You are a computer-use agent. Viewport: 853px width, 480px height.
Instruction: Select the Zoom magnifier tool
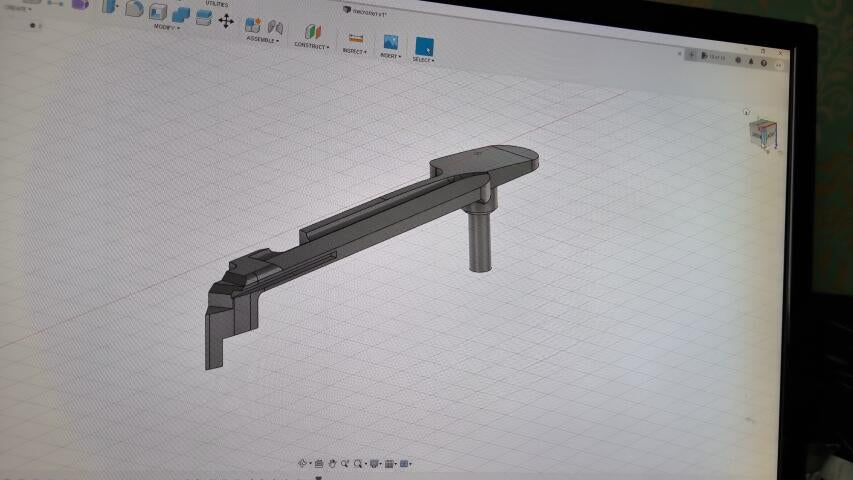pos(344,464)
